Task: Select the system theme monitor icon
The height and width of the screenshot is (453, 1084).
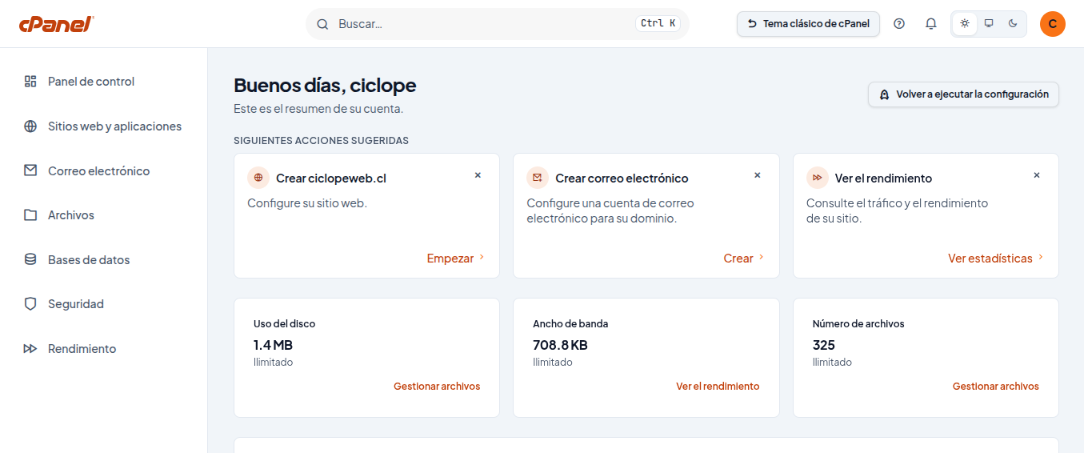Action: [x=989, y=24]
